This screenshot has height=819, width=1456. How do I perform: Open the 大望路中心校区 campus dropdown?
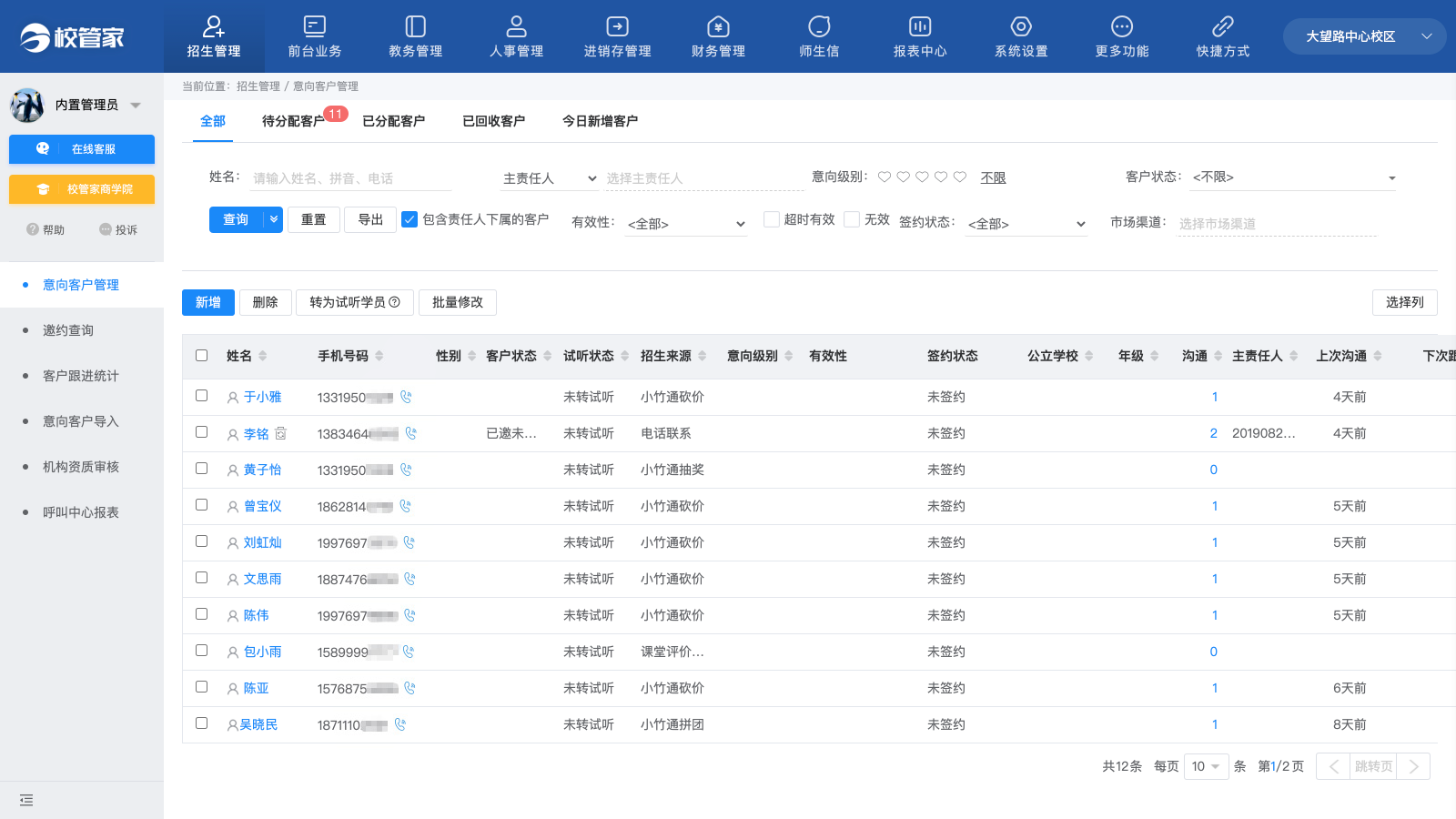1364,36
